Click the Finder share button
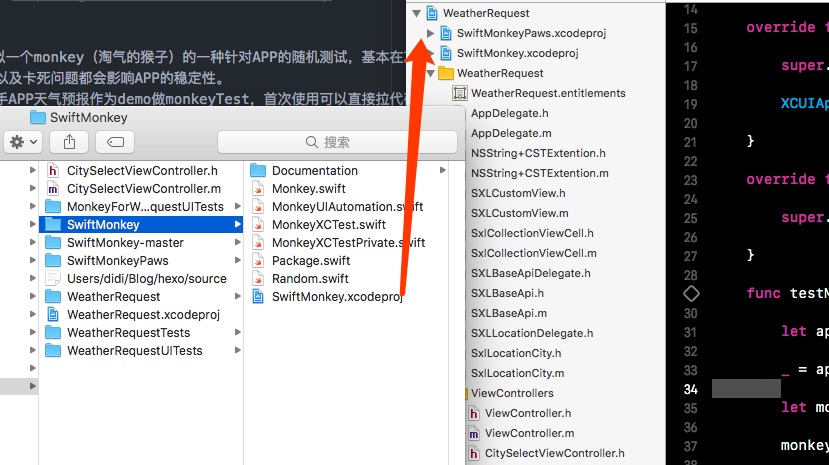829x465 pixels. click(x=69, y=142)
